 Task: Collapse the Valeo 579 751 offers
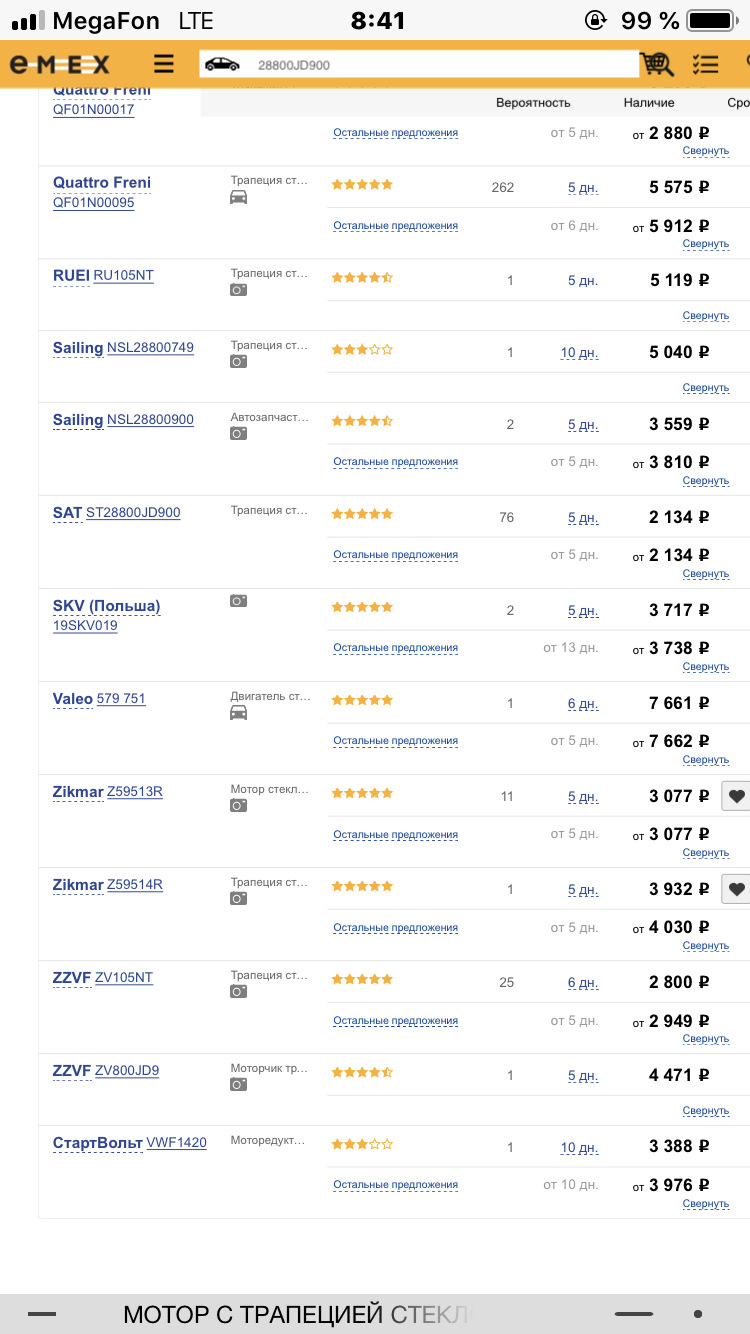coord(705,760)
